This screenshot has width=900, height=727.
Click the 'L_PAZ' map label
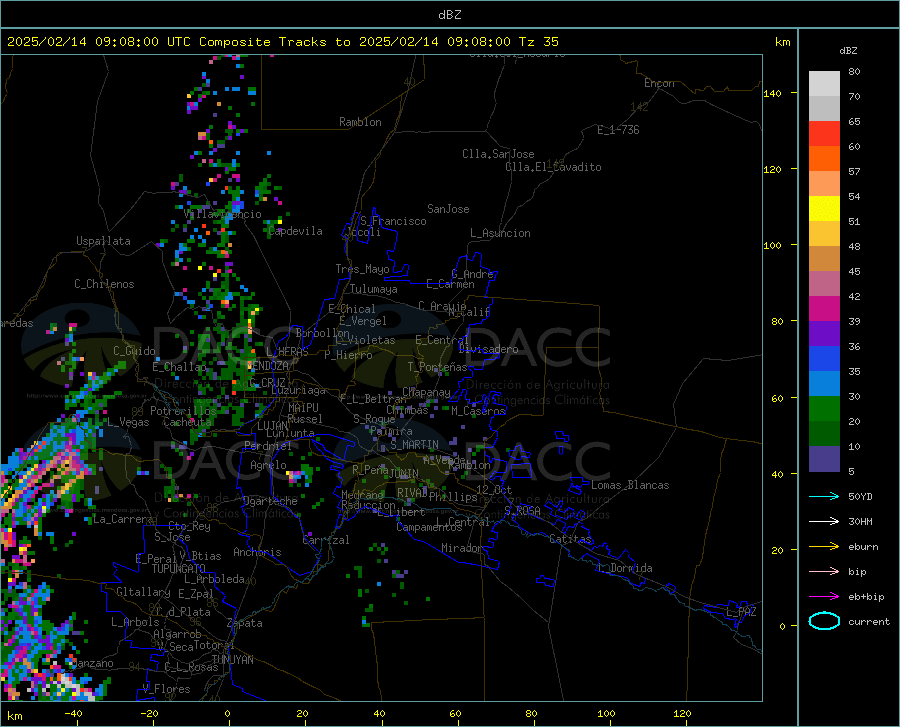click(741, 612)
